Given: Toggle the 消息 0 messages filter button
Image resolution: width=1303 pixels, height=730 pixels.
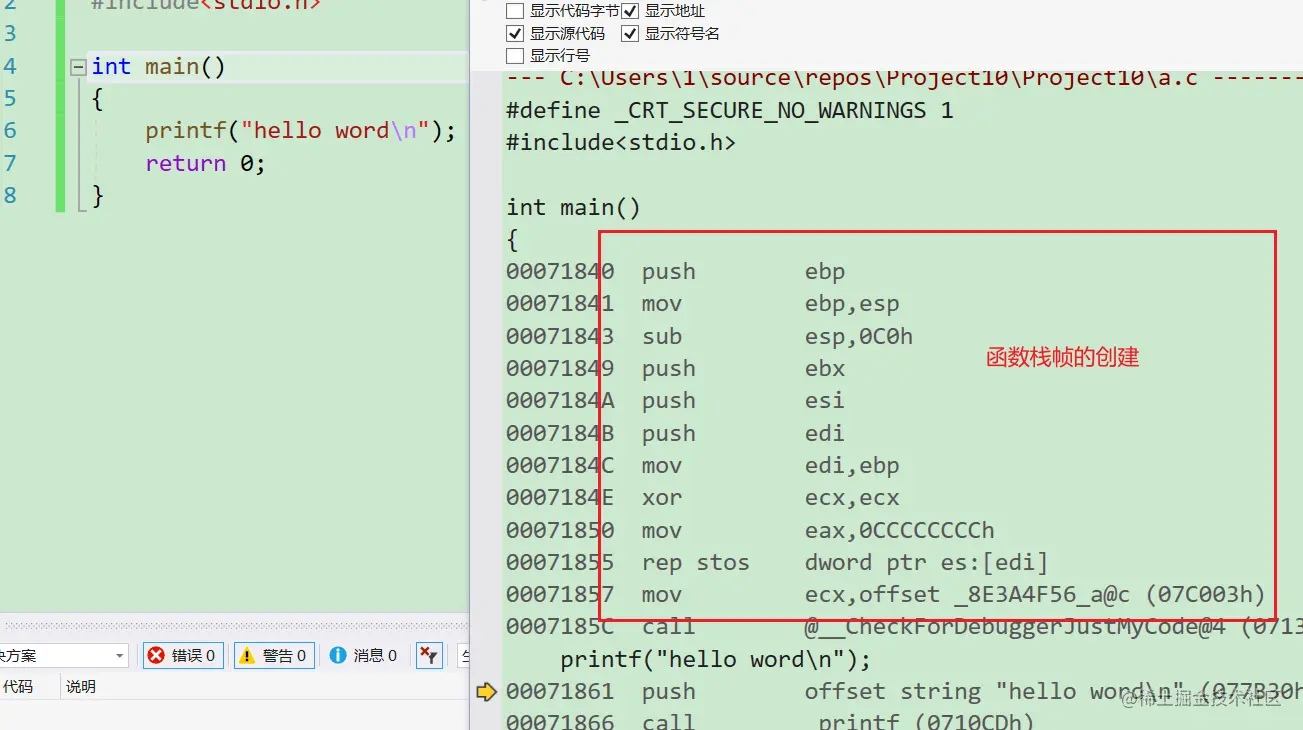Looking at the screenshot, I should pyautogui.click(x=364, y=656).
